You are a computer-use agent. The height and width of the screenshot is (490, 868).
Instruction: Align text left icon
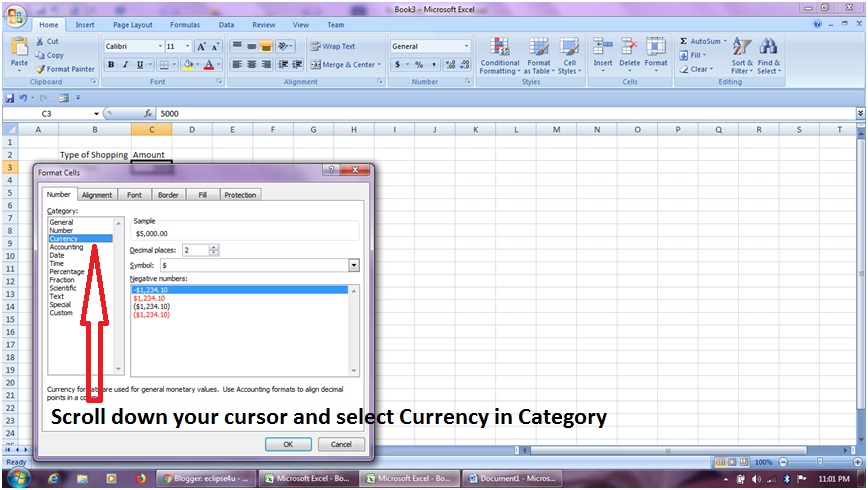[x=237, y=65]
